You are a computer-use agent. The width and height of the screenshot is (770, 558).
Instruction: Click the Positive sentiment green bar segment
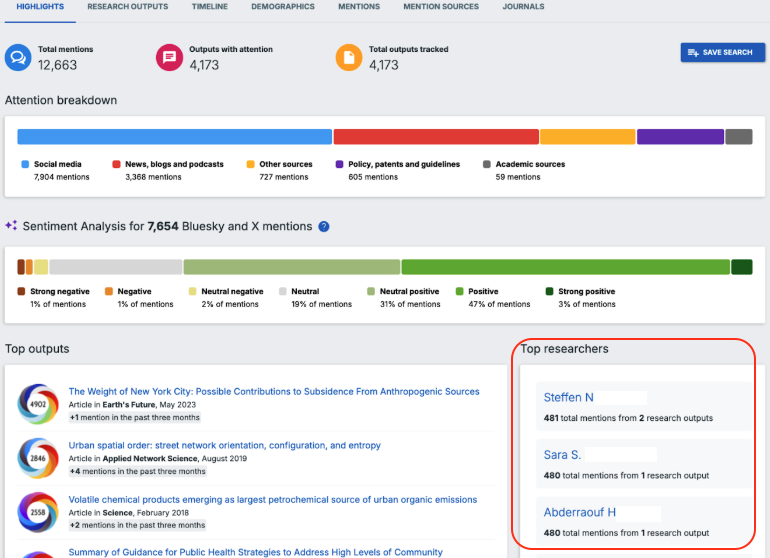(x=566, y=267)
